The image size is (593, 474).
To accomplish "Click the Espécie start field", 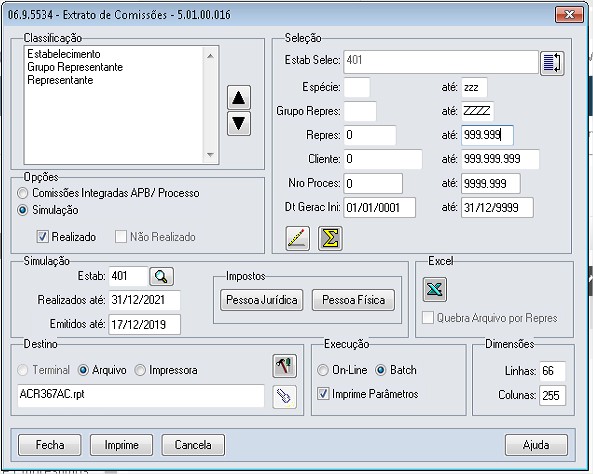I will pos(357,87).
